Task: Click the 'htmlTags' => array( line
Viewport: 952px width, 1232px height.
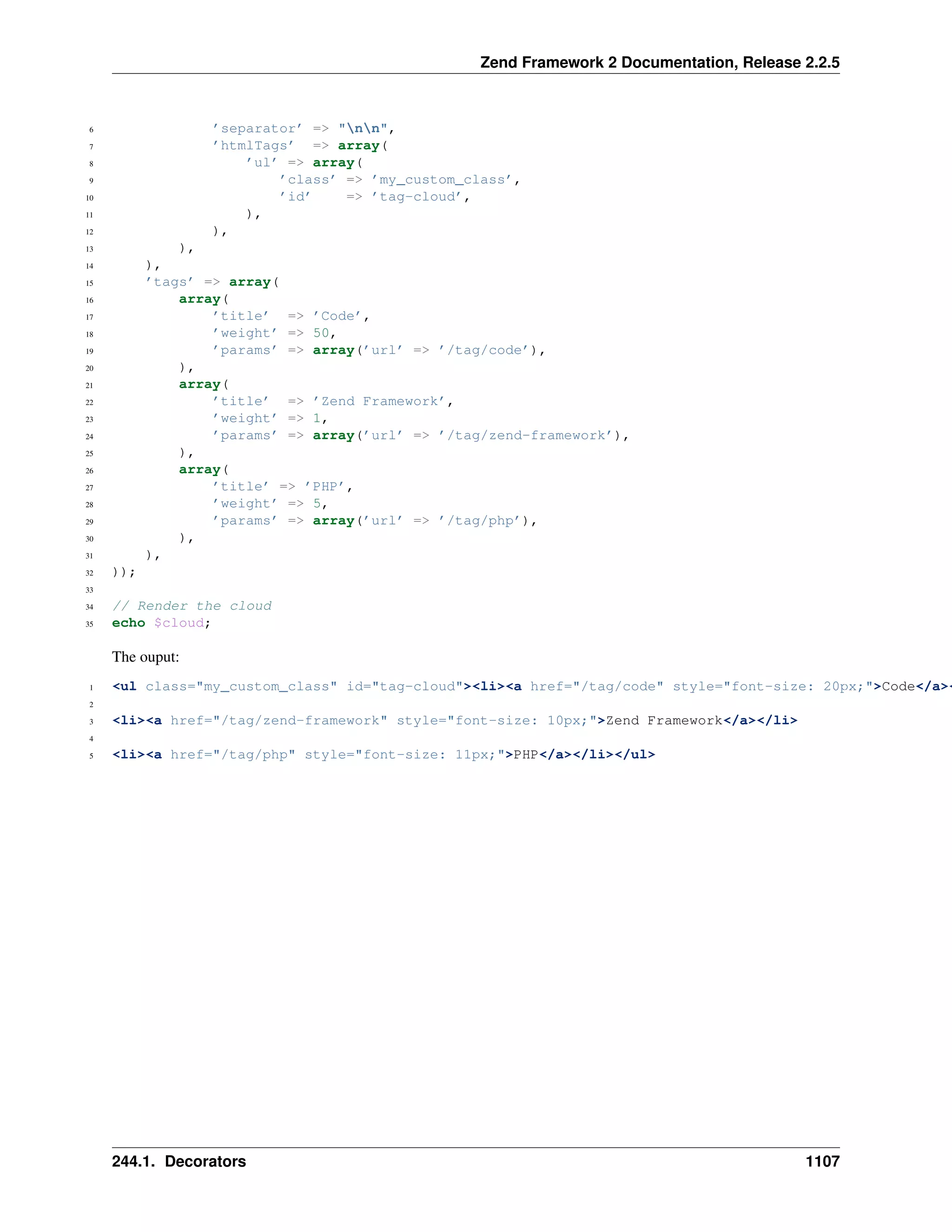Action: (300, 146)
